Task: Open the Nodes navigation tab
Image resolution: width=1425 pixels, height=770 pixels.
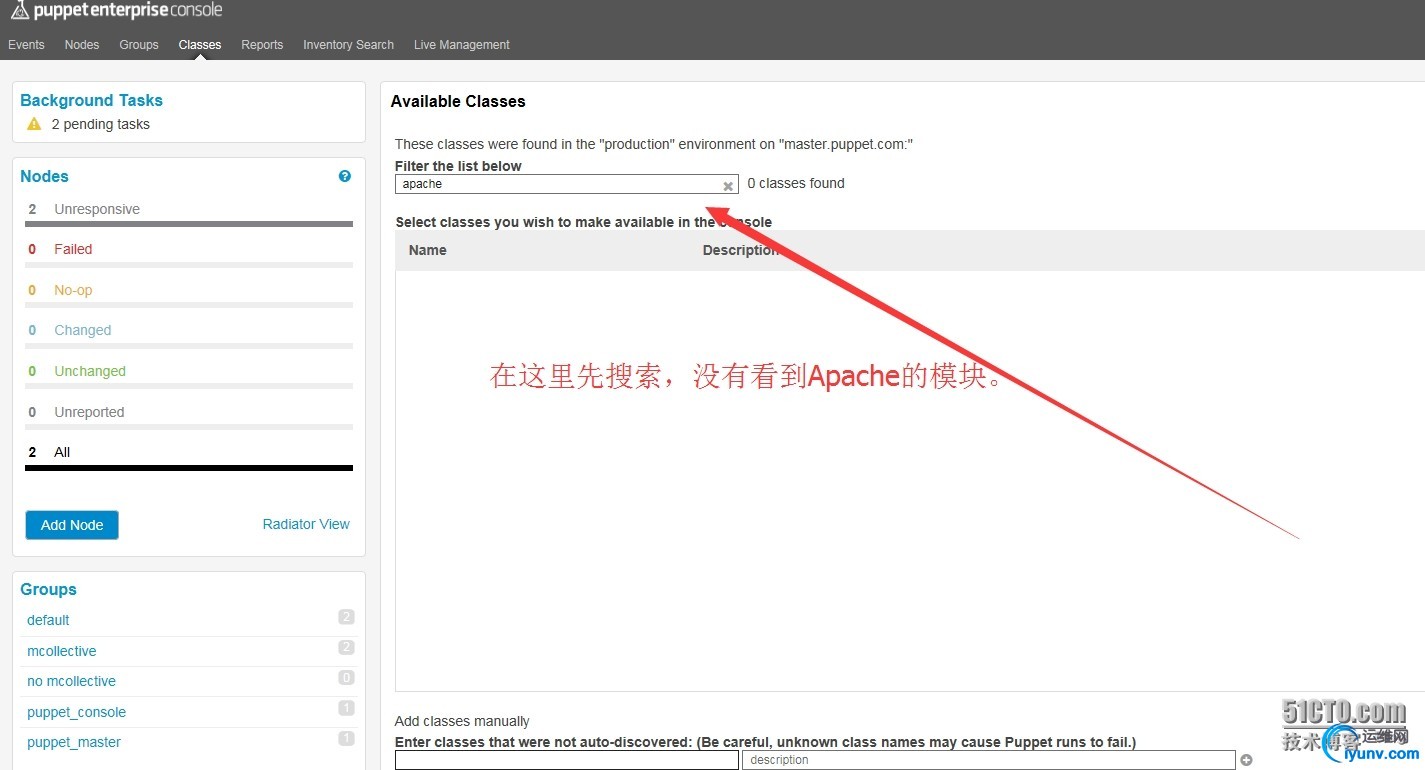Action: [x=82, y=45]
